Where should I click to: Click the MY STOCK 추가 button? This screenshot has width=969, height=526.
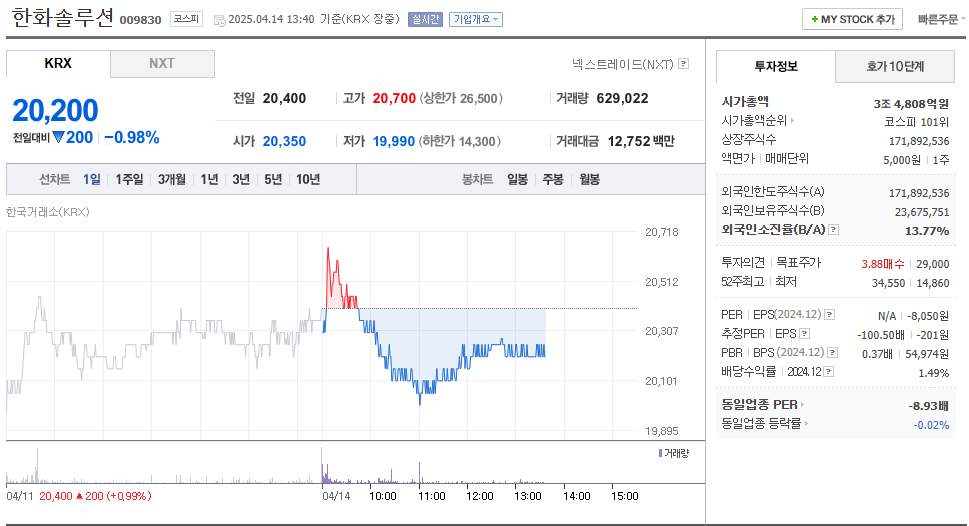tap(852, 19)
